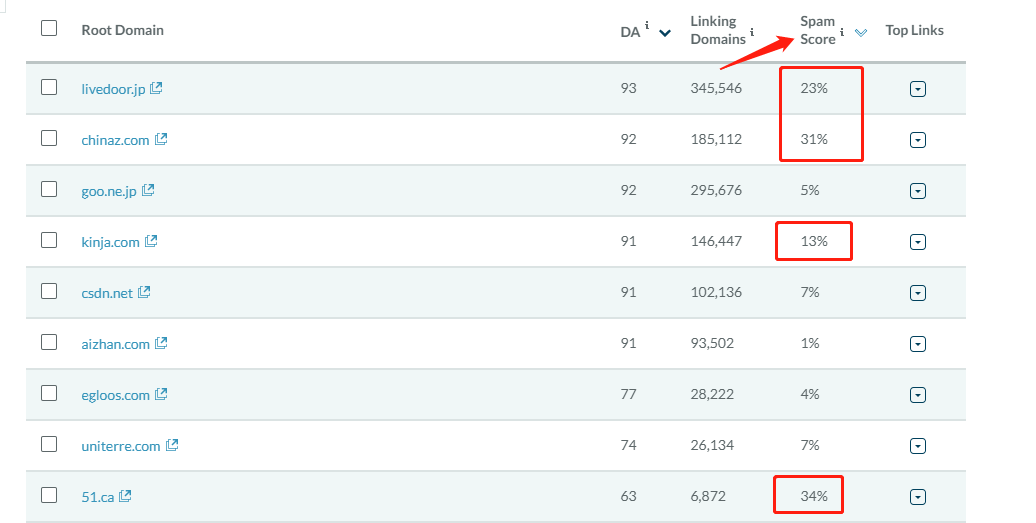Show info icon beside Spam Score header
Screen dimensions: 1036x523
tap(842, 32)
